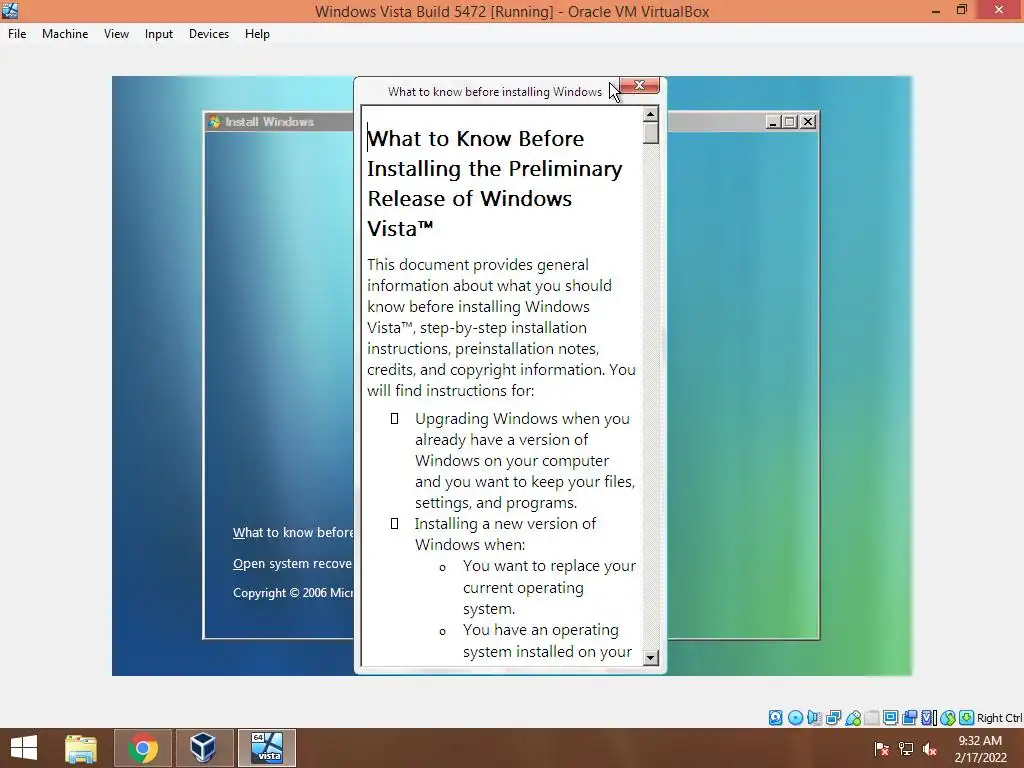The width and height of the screenshot is (1024, 768).
Task: Click the video capture status icon
Action: click(909, 718)
